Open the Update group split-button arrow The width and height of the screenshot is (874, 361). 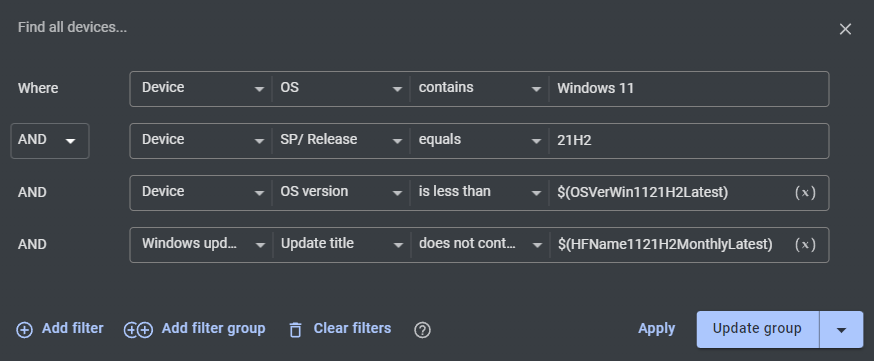(841, 330)
